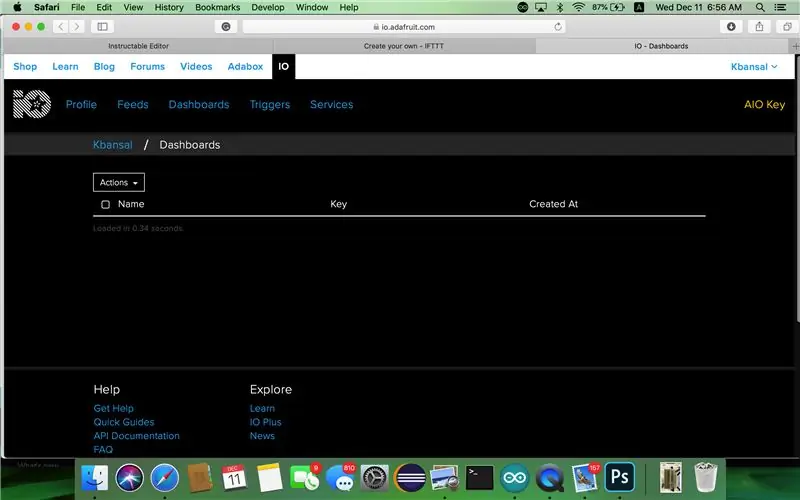This screenshot has width=800, height=500.
Task: Open the Safari File menu
Action: pyautogui.click(x=78, y=7)
